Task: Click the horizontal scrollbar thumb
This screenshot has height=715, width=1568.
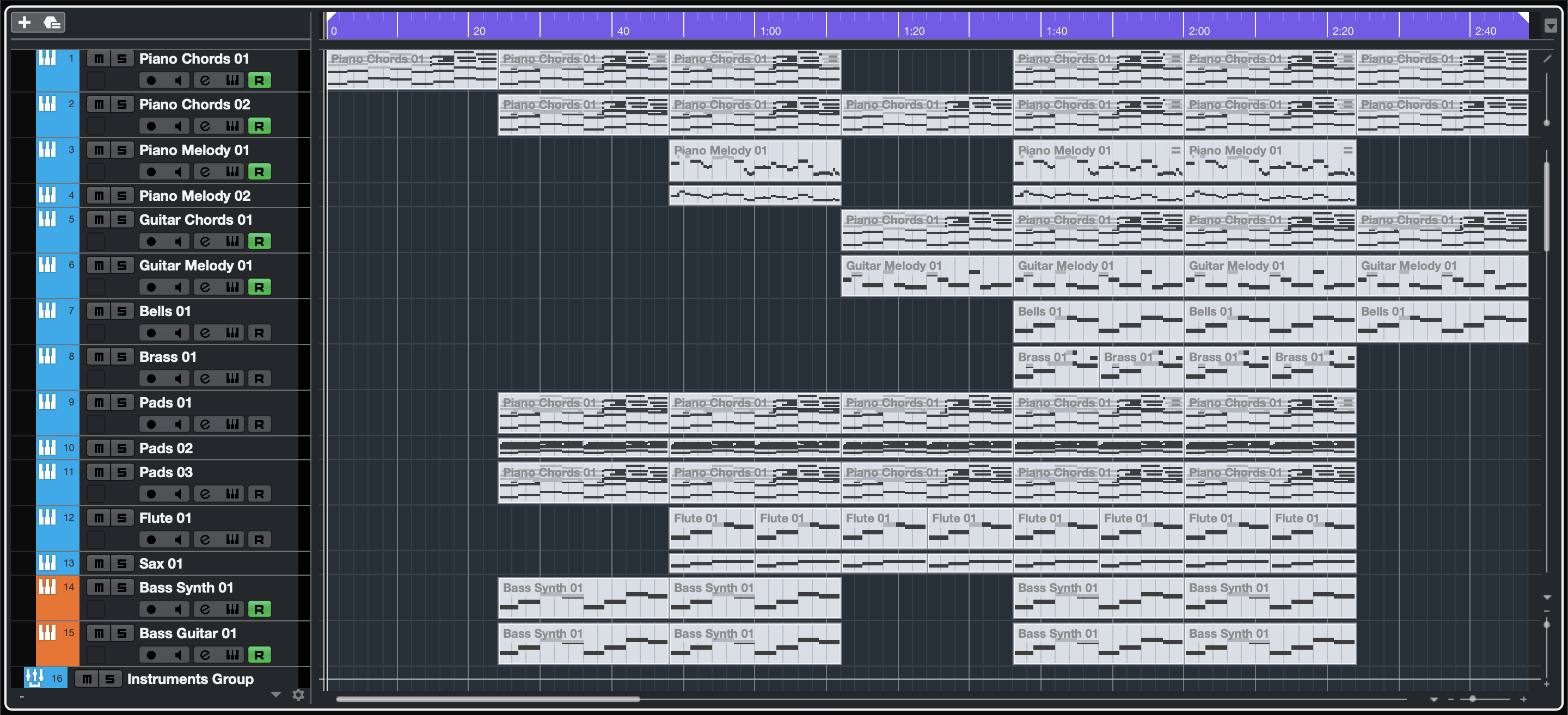Action: 488,699
